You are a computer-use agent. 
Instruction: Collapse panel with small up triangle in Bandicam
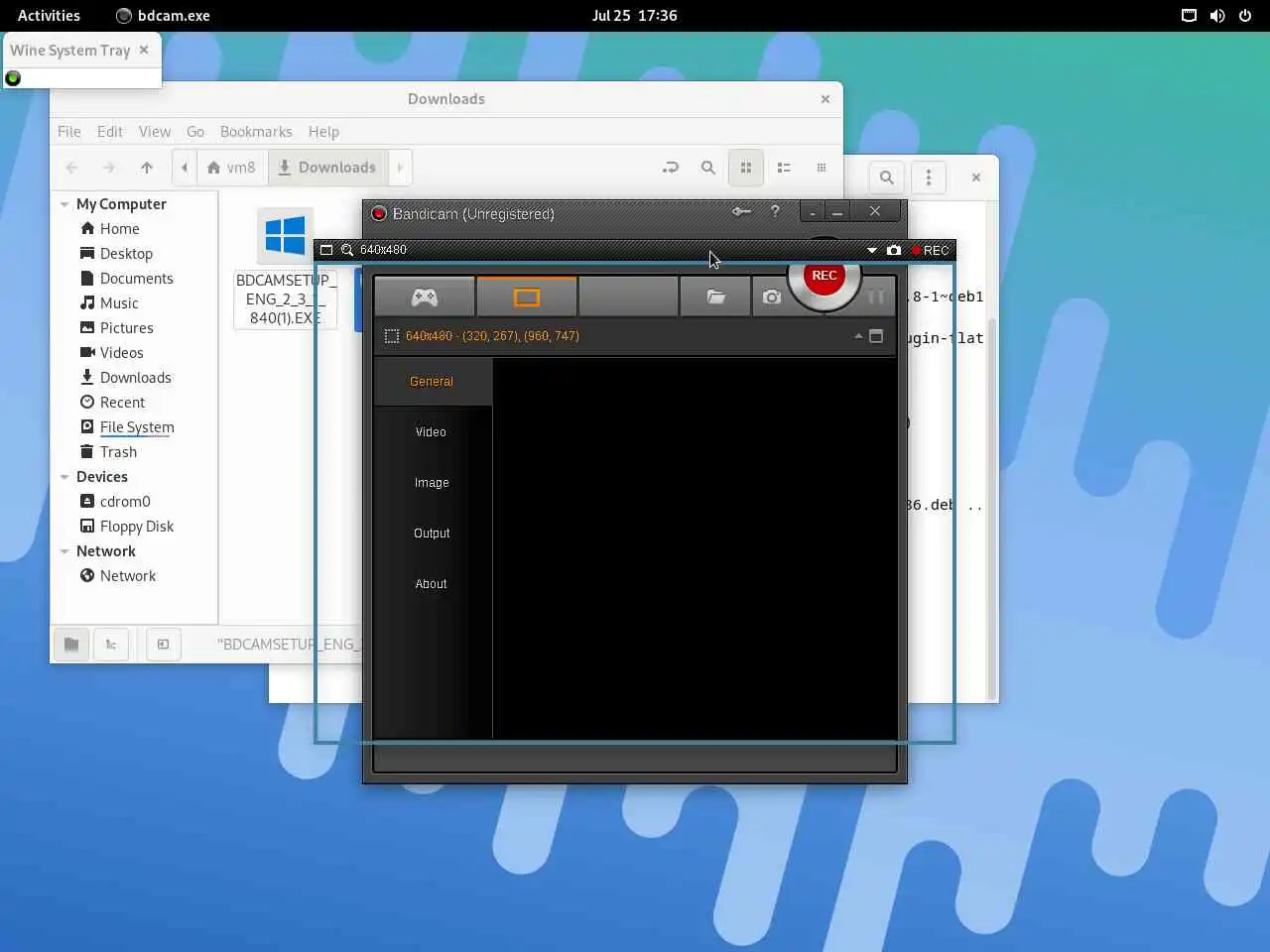click(x=858, y=336)
